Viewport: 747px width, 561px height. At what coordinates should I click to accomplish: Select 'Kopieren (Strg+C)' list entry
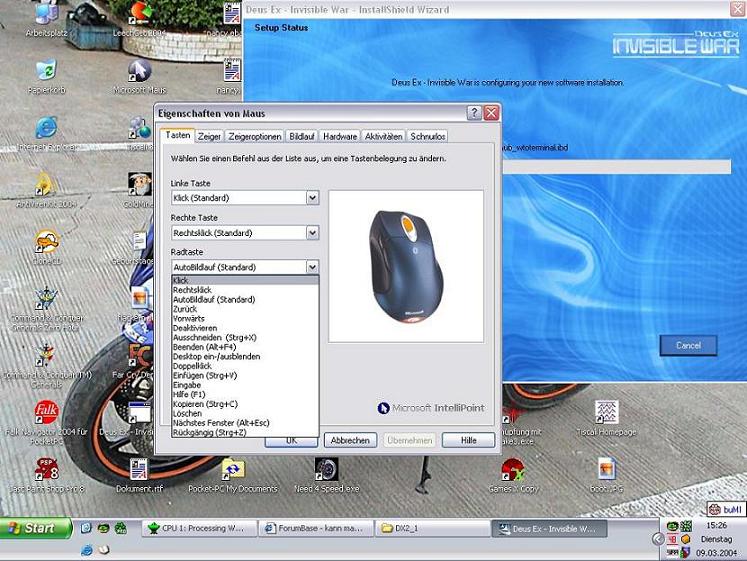(x=245, y=404)
